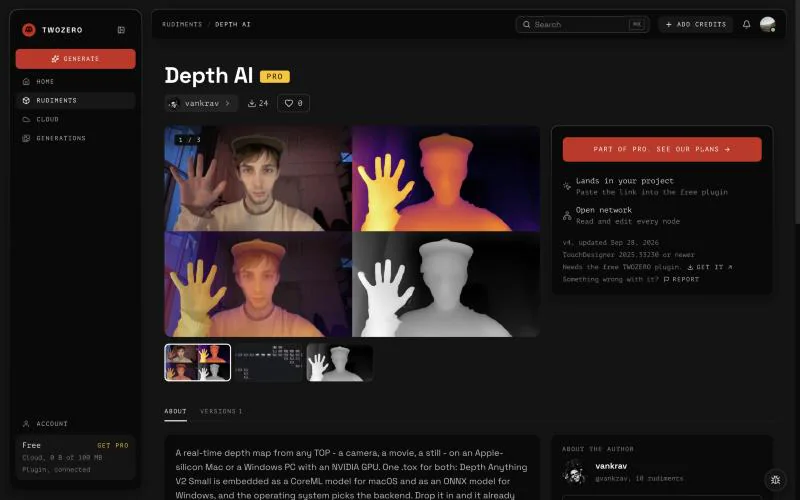The width and height of the screenshot is (800, 500).
Task: Click Part of Pro See Our Plans
Action: pos(662,149)
